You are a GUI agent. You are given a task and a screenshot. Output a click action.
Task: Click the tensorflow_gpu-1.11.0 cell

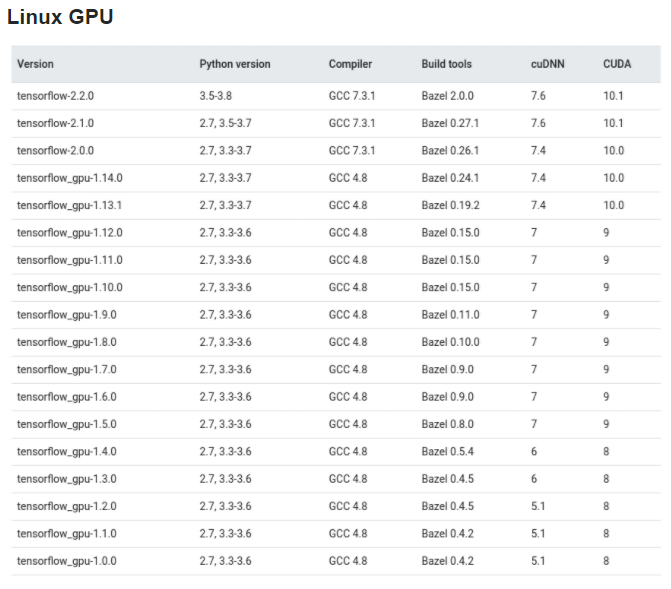[x=70, y=260]
